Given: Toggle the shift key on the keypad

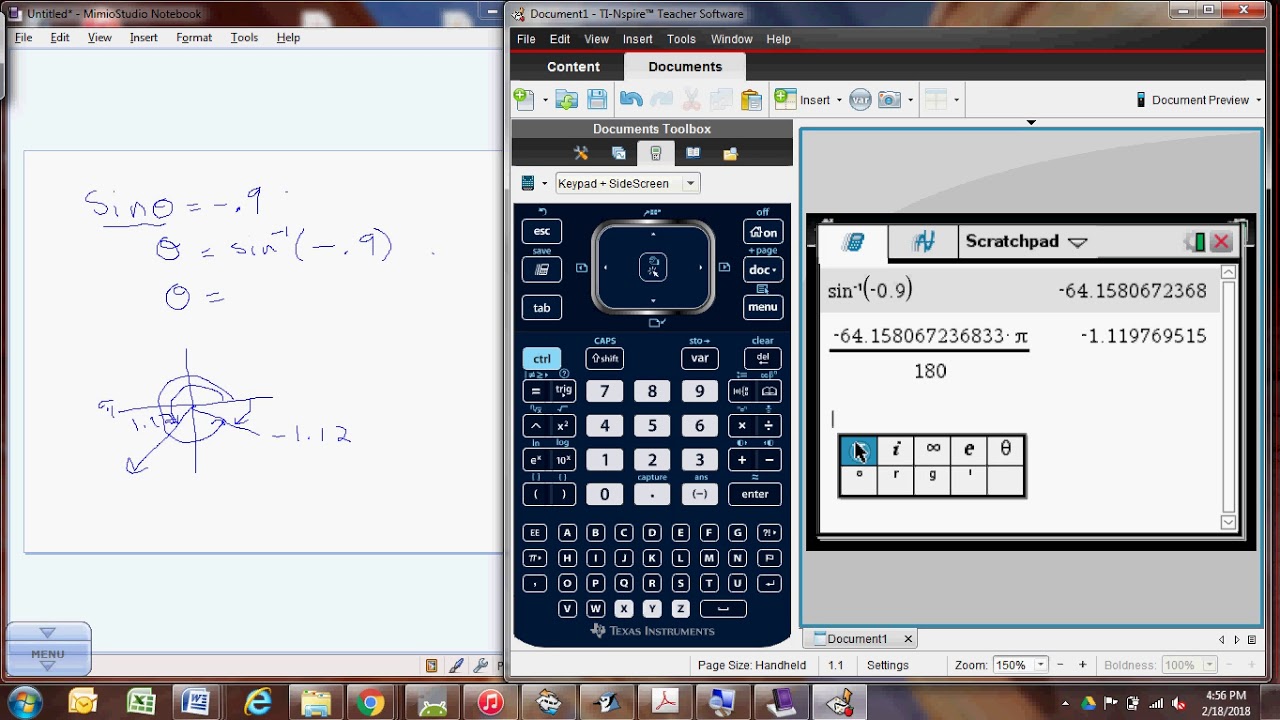Looking at the screenshot, I should tap(604, 358).
